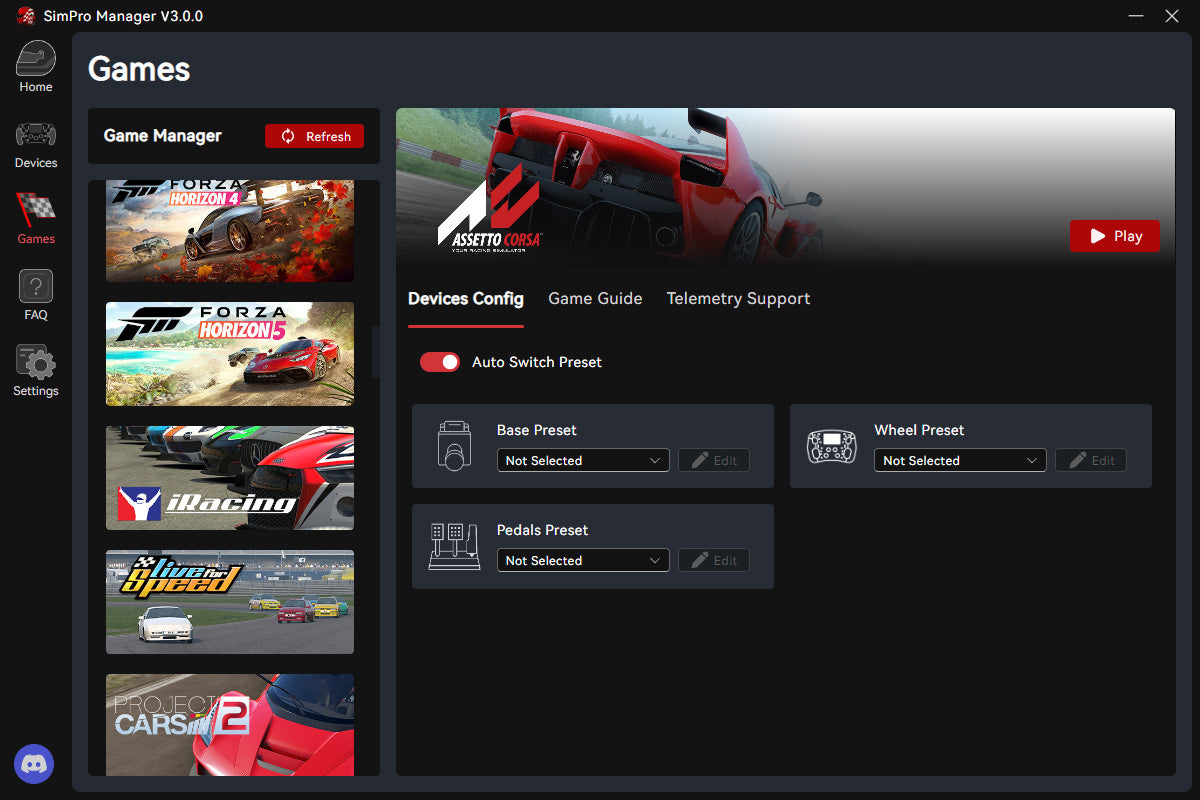The width and height of the screenshot is (1200, 800).
Task: Click the wheel base icon beside Base Preset
Action: pyautogui.click(x=454, y=446)
